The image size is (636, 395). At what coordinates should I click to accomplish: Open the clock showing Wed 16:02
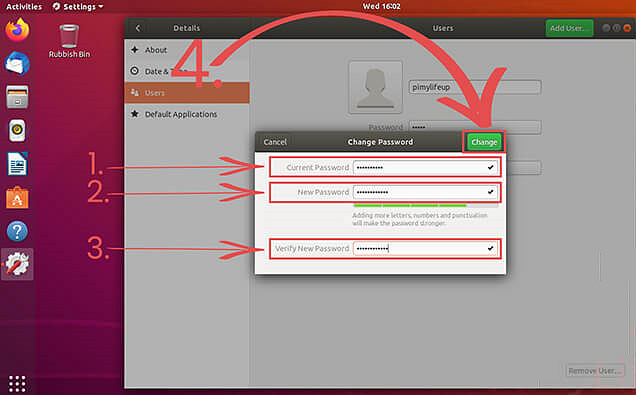(x=381, y=6)
